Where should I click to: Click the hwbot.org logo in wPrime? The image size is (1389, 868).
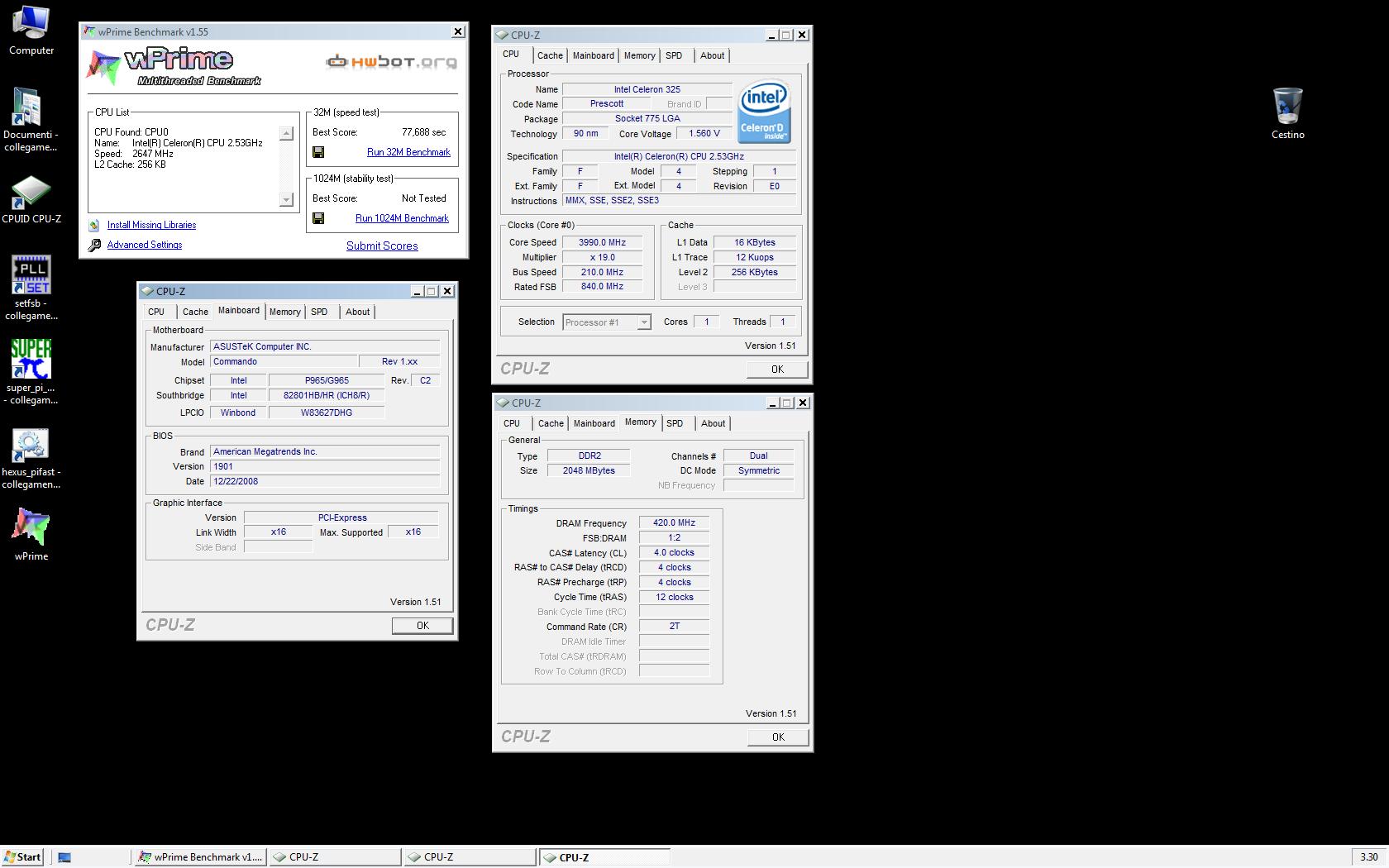point(391,61)
